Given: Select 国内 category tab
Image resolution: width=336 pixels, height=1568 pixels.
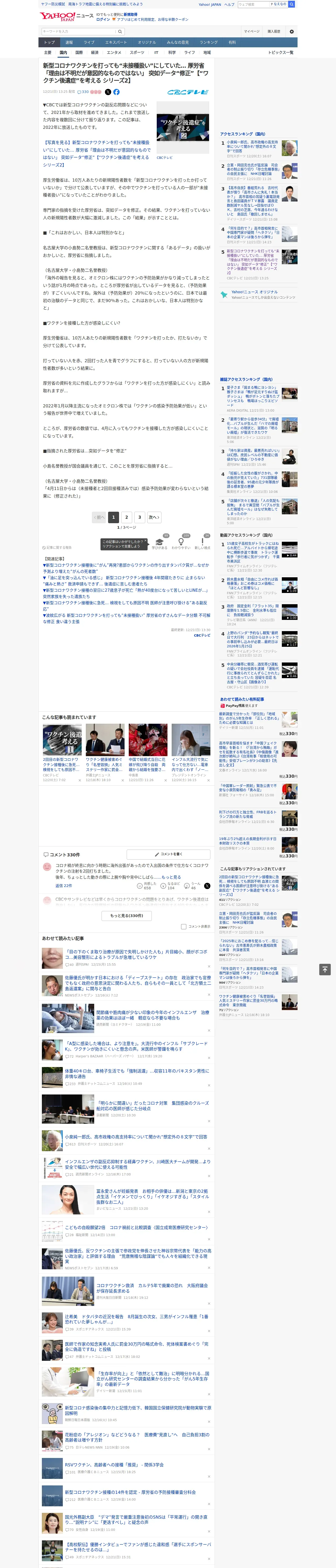Looking at the screenshot, I should tap(63, 52).
